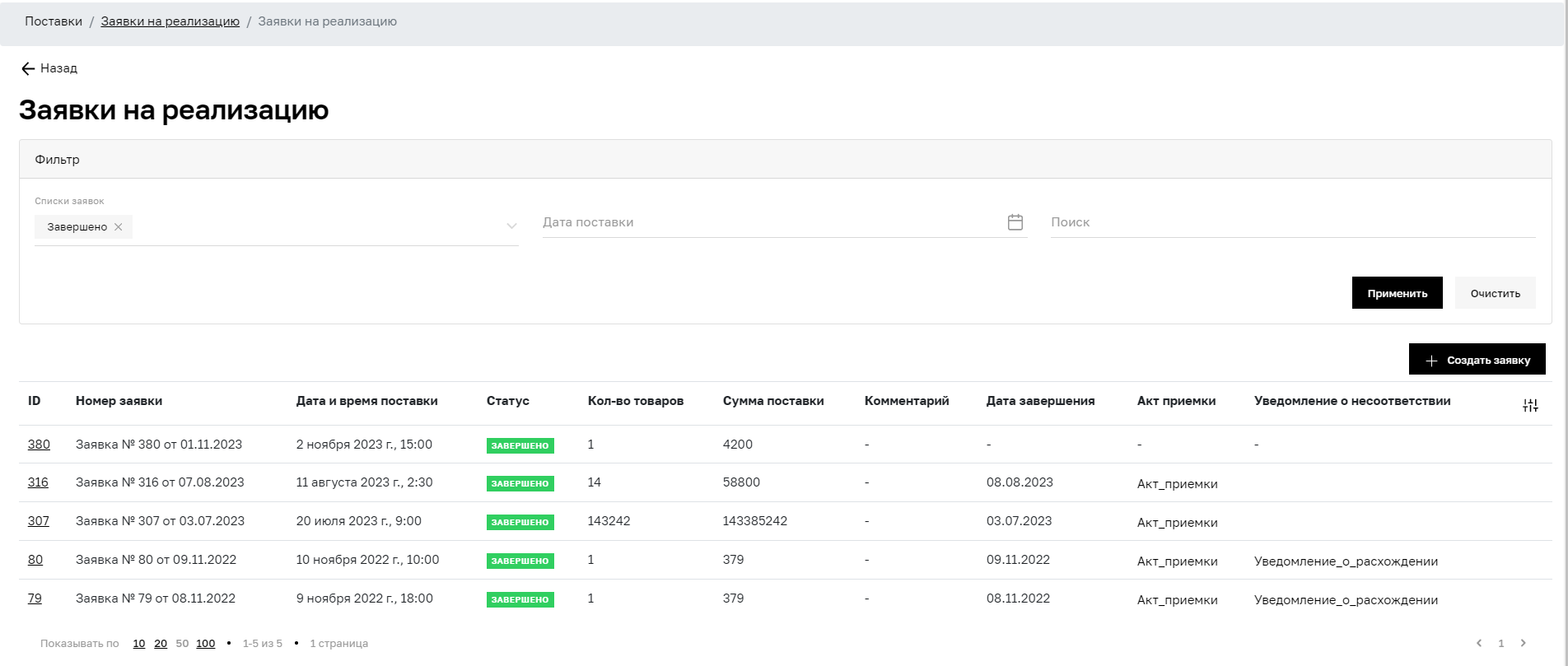Click the Комментарий column header
1568x666 pixels.
tap(907, 401)
